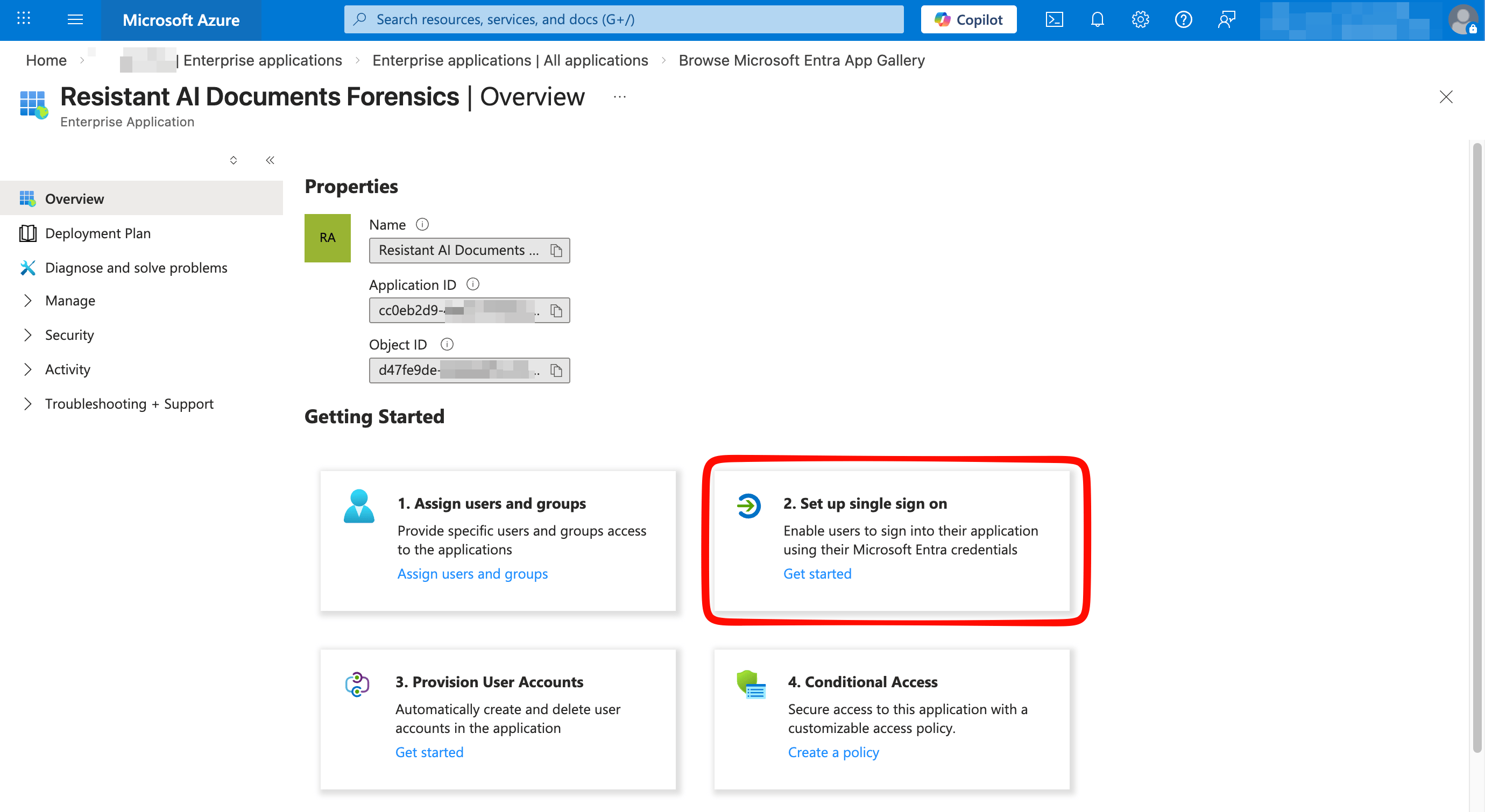The height and width of the screenshot is (812, 1485).
Task: Click the Application ID text field
Action: coord(469,311)
